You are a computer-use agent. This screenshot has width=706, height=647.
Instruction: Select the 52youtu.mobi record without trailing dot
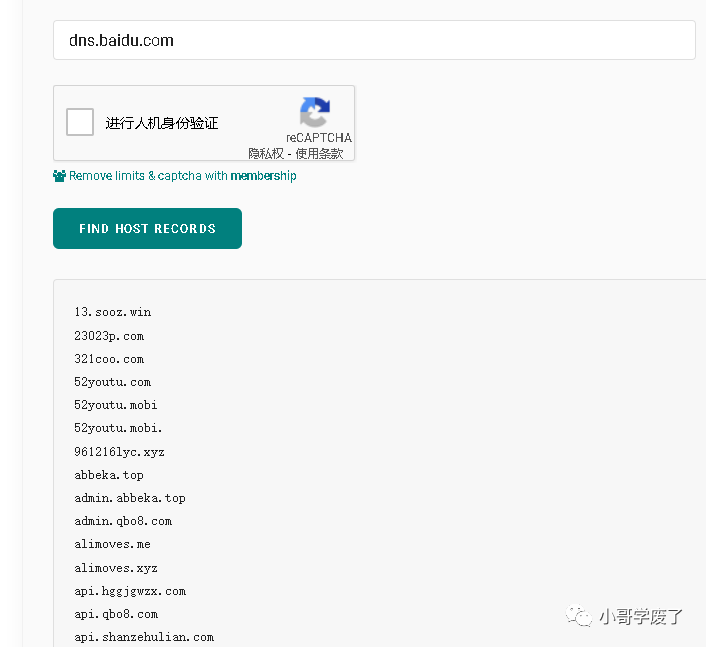pyautogui.click(x=116, y=405)
